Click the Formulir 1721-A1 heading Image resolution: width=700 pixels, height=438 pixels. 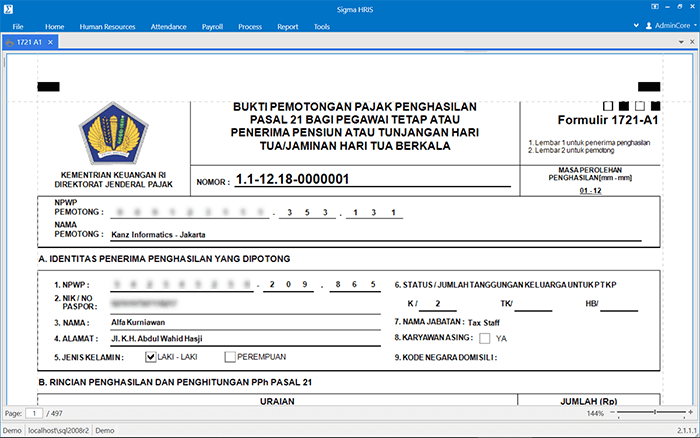click(x=608, y=120)
